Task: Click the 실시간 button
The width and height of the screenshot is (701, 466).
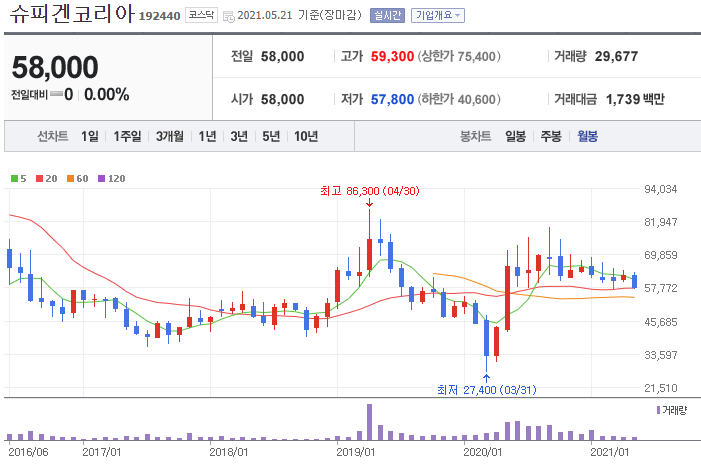Action: tap(387, 16)
